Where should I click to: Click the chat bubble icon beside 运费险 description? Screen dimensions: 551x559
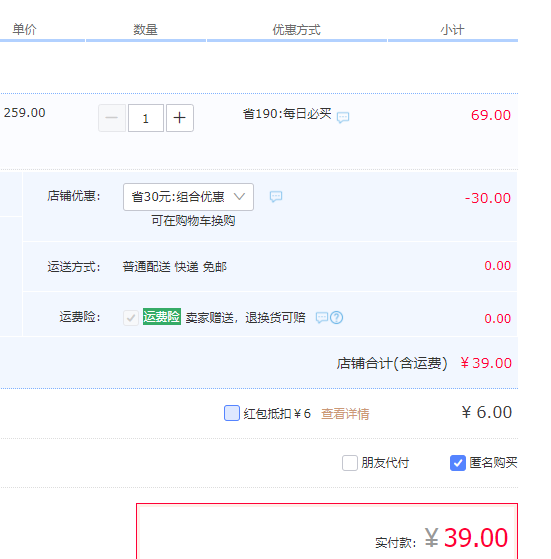322,317
